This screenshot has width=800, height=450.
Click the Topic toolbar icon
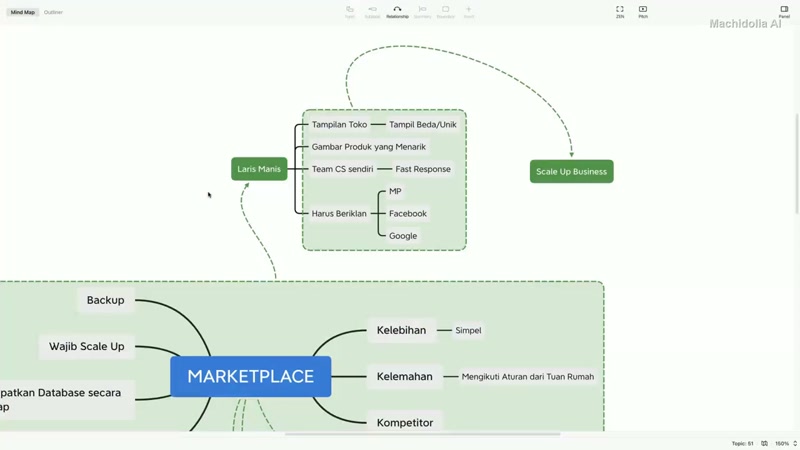pos(349,12)
